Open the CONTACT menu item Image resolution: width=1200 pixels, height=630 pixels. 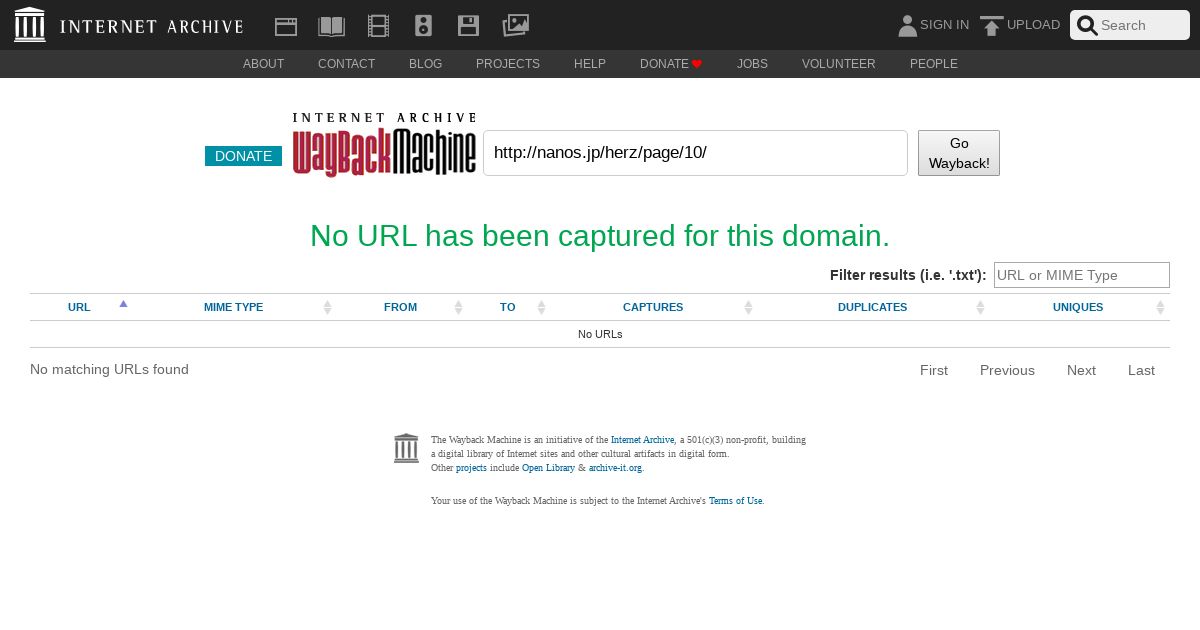346,64
